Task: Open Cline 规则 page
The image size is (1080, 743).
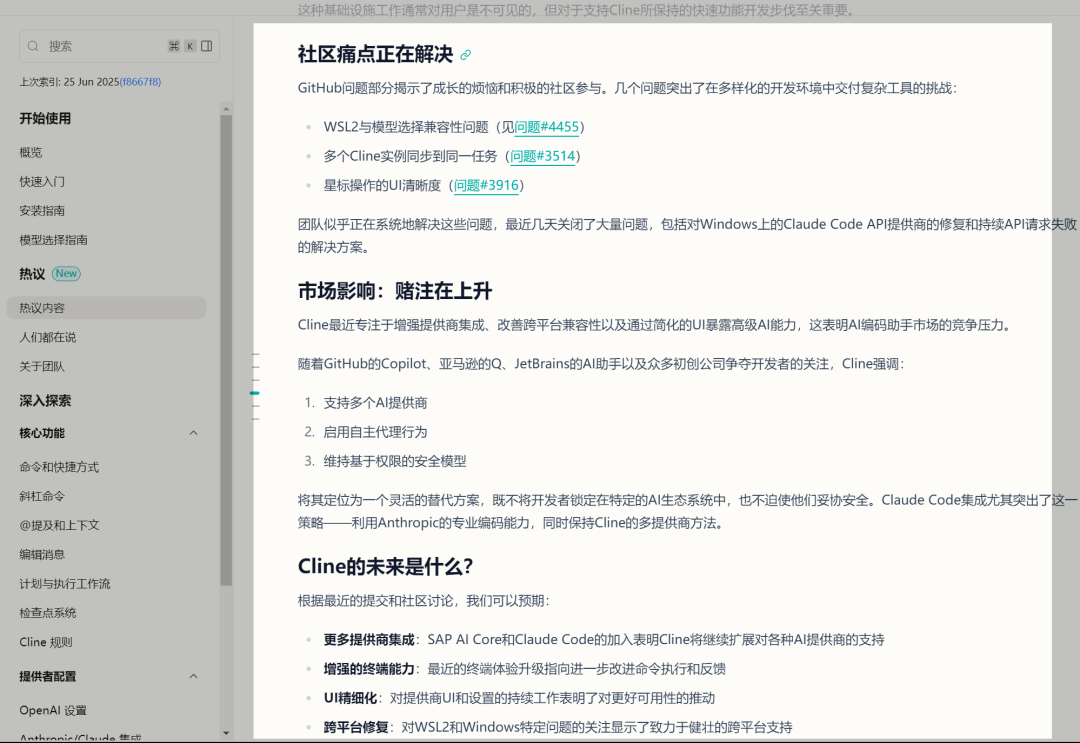Action: 45,642
